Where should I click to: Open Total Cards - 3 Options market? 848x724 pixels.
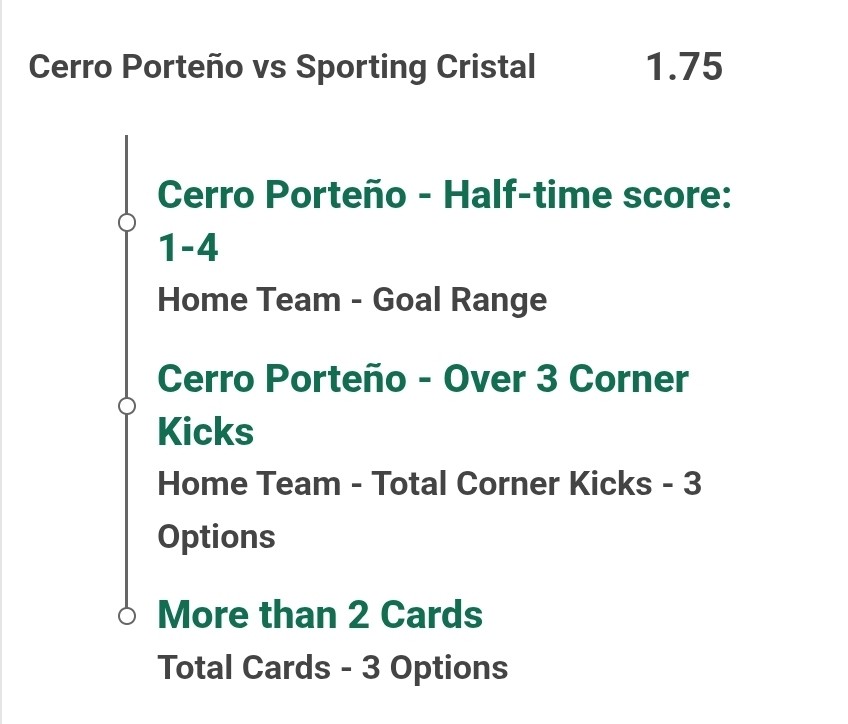click(333, 668)
